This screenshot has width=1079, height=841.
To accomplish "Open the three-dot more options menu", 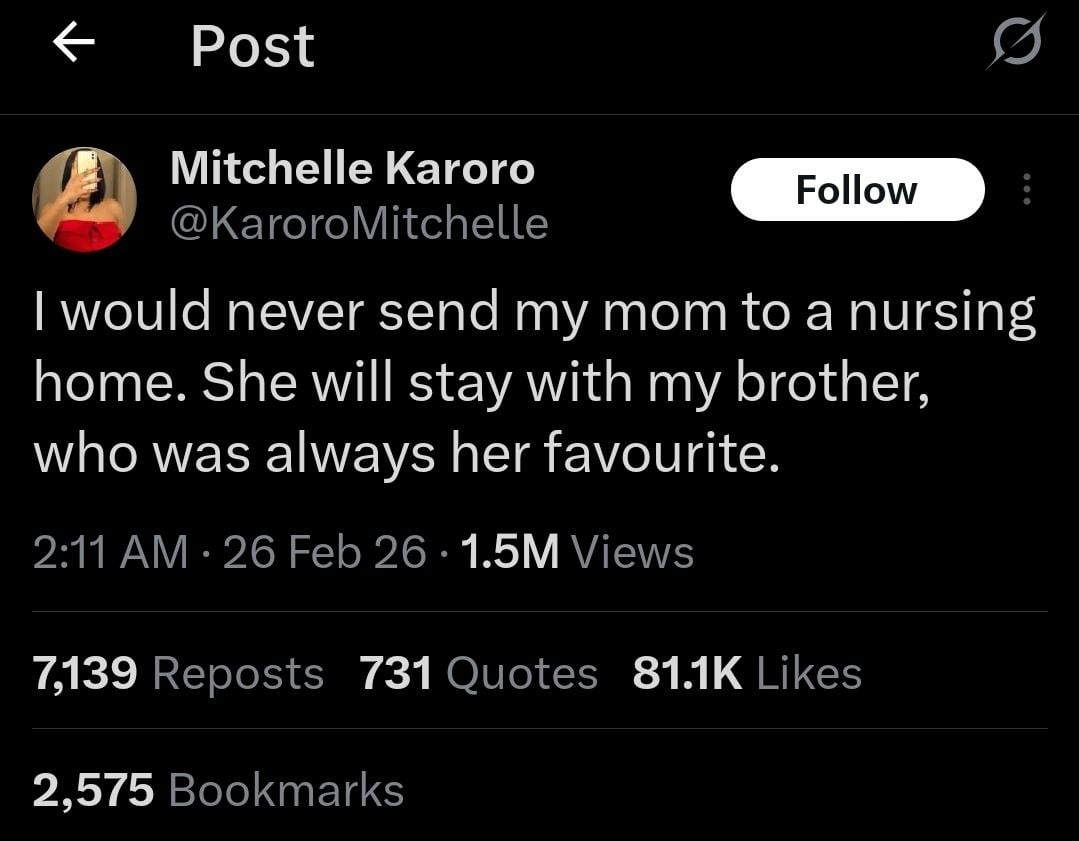I will click(x=1025, y=189).
